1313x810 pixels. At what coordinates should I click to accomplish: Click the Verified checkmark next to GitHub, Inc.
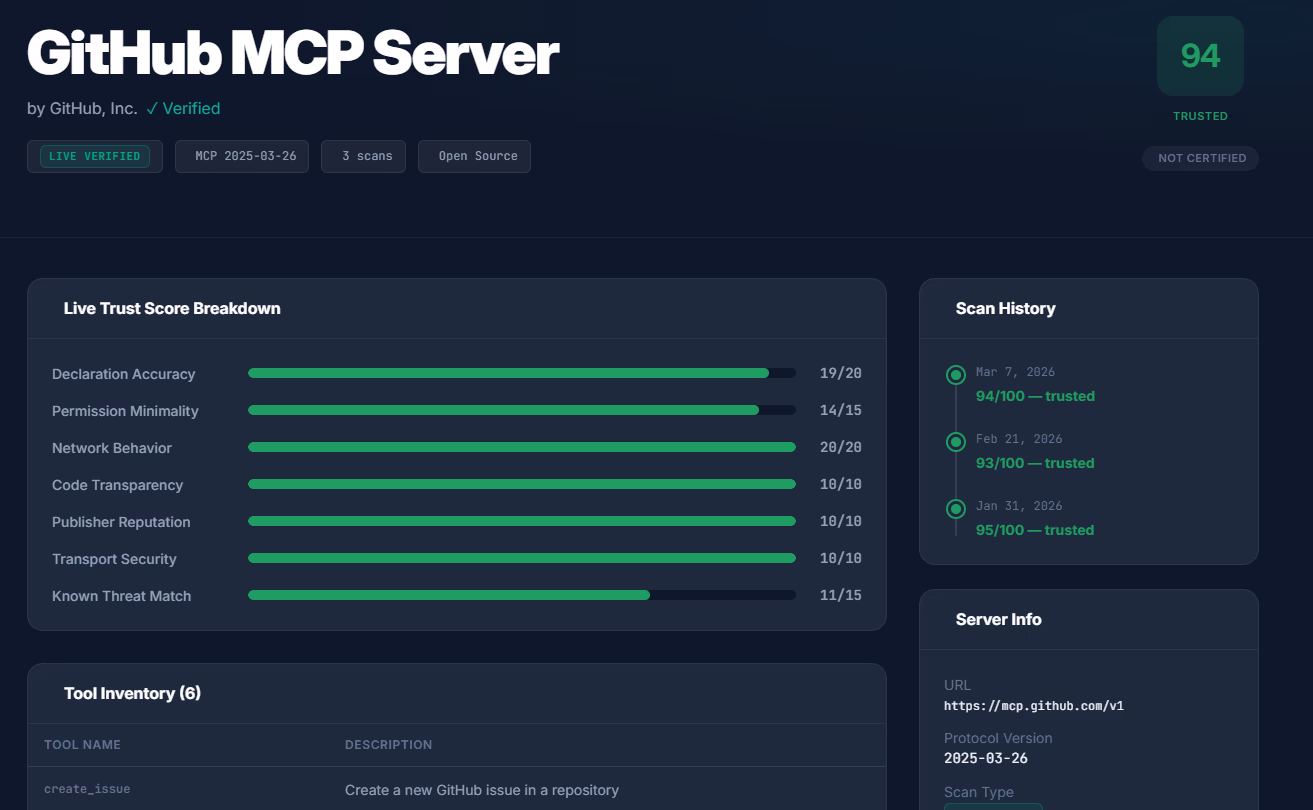click(183, 108)
